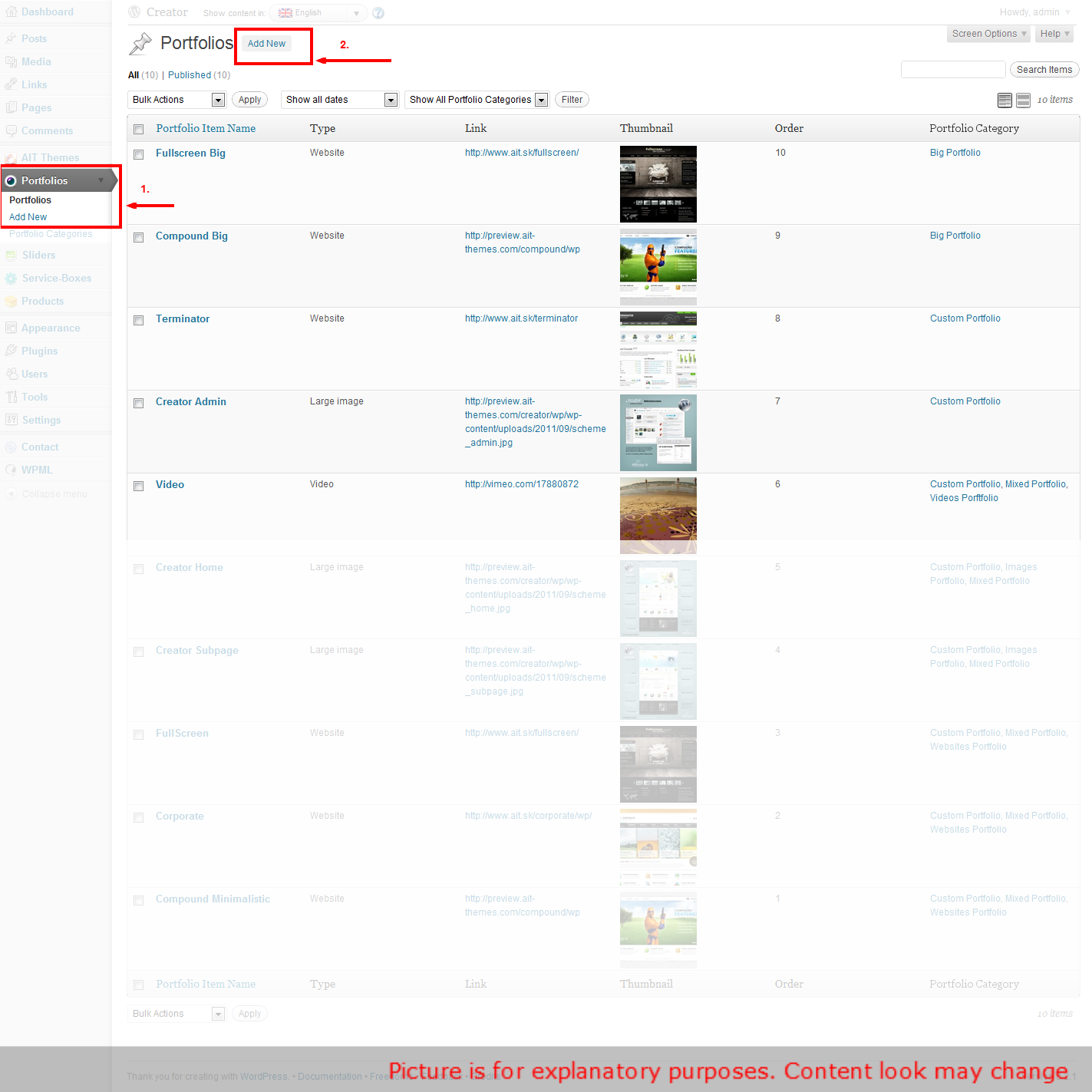Click the list view icon
The width and height of the screenshot is (1092, 1092).
tap(1005, 100)
